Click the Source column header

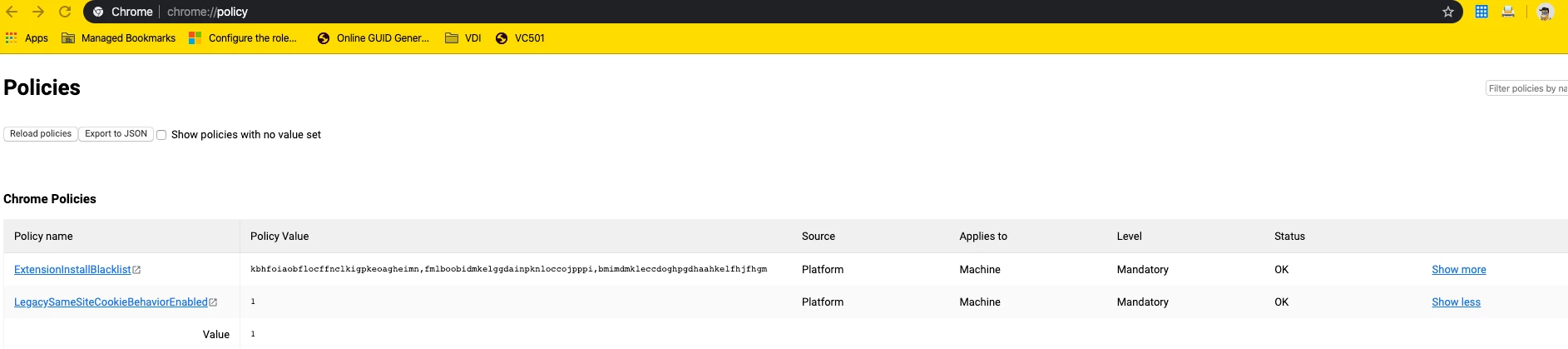point(819,237)
